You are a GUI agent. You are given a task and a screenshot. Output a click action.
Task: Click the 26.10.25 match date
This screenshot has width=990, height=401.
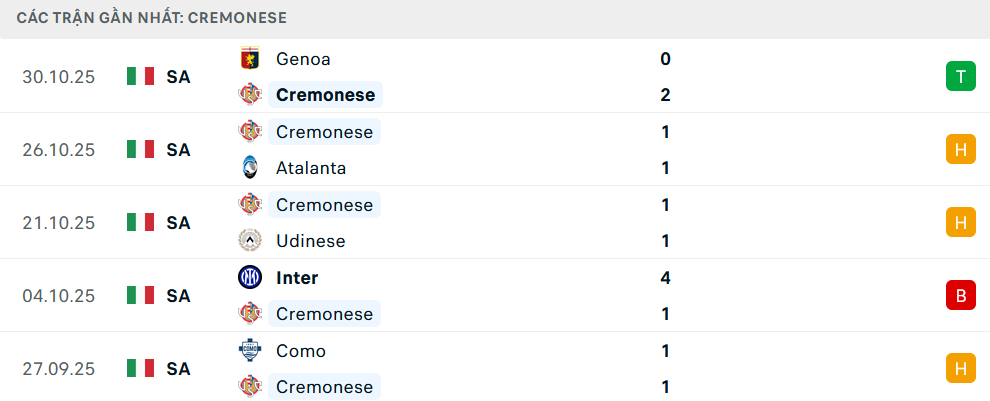point(59,150)
